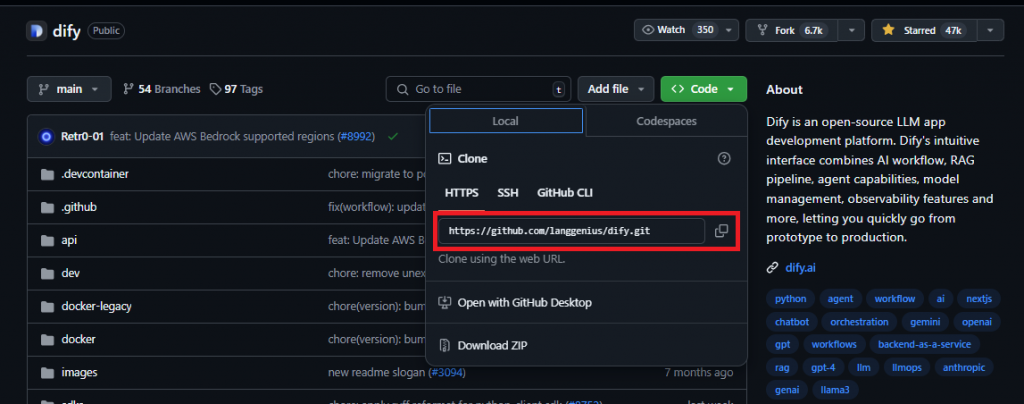Click the .devcontainer folder icon
This screenshot has height=404, width=1024.
(47, 174)
